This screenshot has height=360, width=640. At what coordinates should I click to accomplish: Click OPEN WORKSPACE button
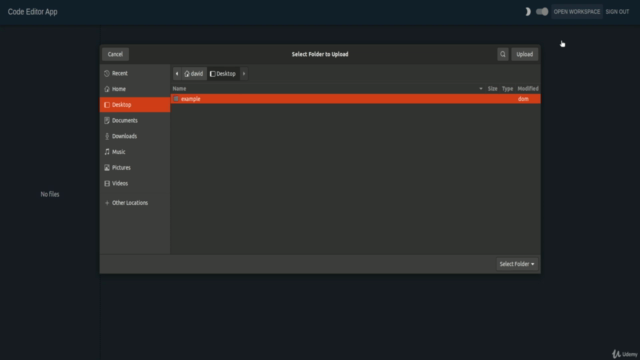point(577,12)
